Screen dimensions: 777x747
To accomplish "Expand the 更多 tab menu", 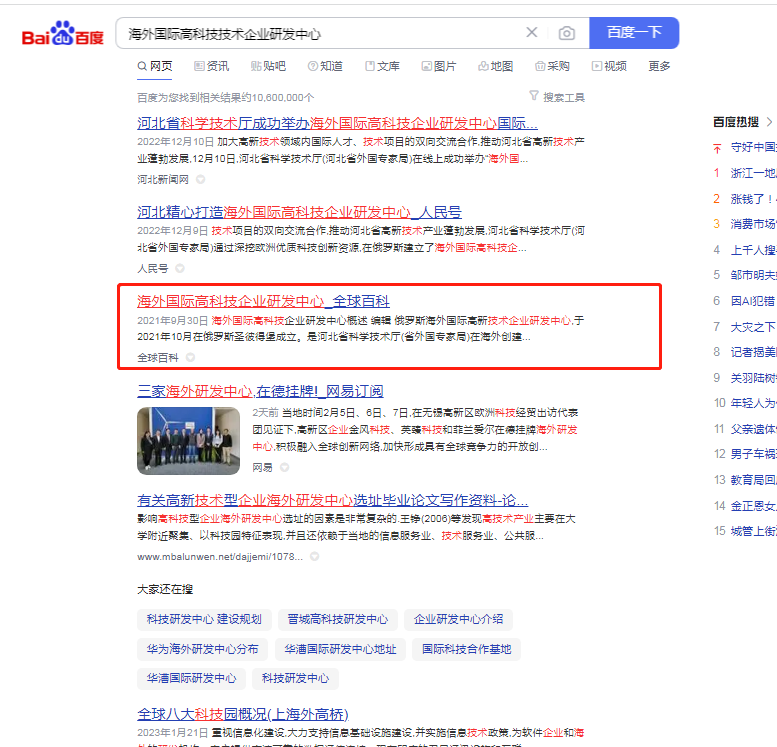I will tap(659, 66).
